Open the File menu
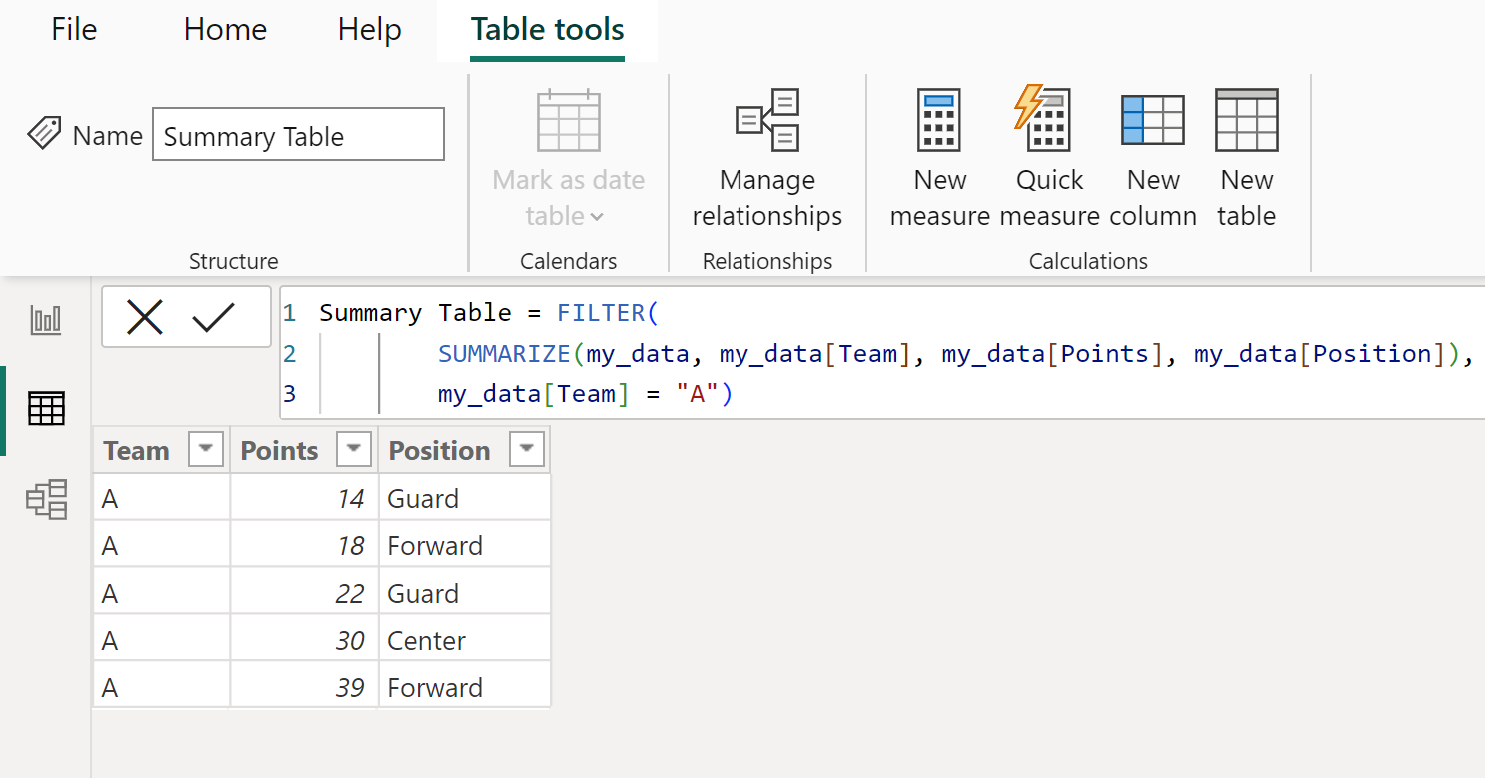1485x778 pixels. pos(73,30)
